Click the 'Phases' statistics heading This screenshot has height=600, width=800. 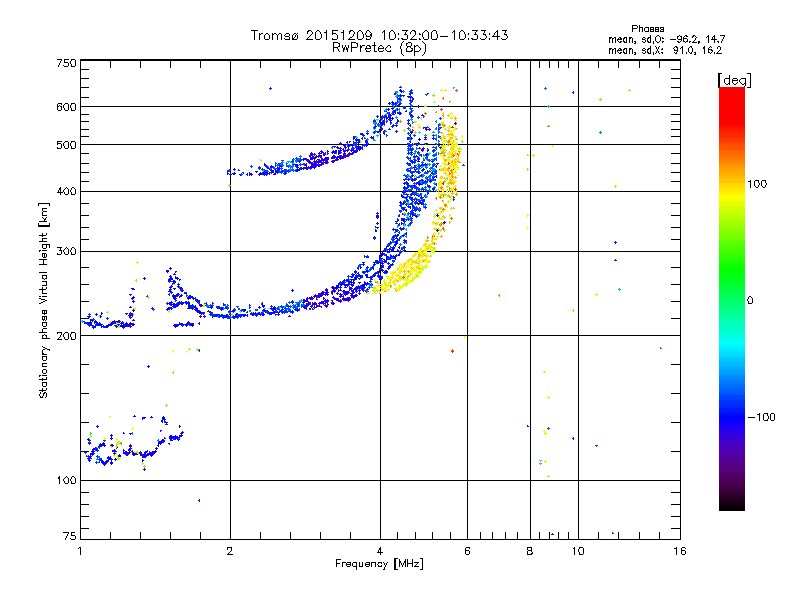[x=647, y=29]
